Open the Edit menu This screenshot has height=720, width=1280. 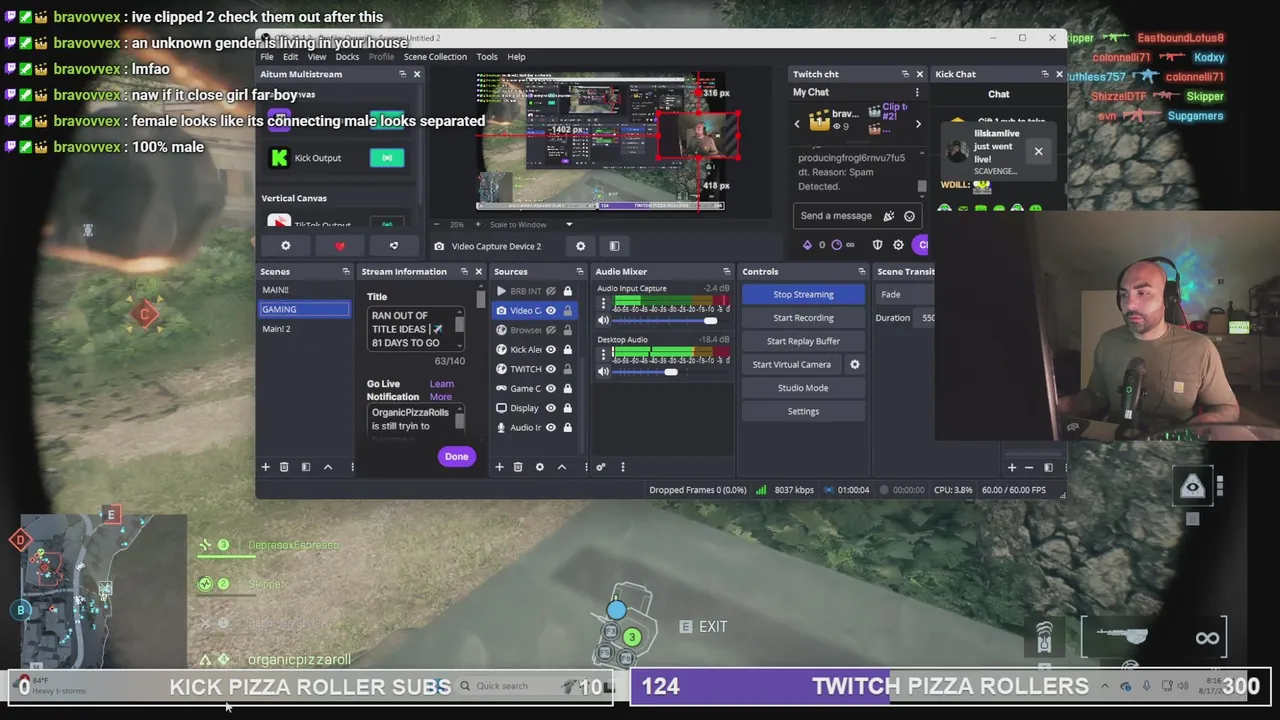click(290, 57)
